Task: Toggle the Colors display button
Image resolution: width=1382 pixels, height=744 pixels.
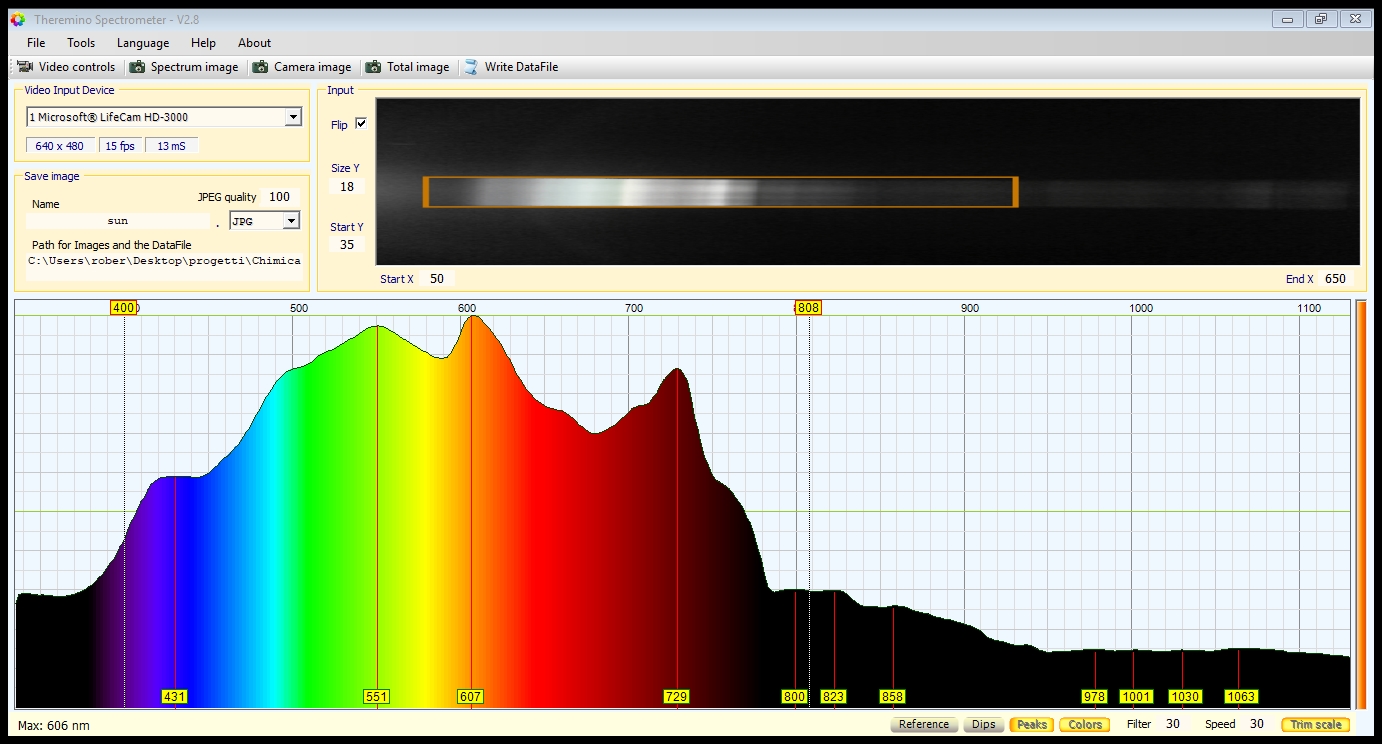Action: tap(1085, 724)
